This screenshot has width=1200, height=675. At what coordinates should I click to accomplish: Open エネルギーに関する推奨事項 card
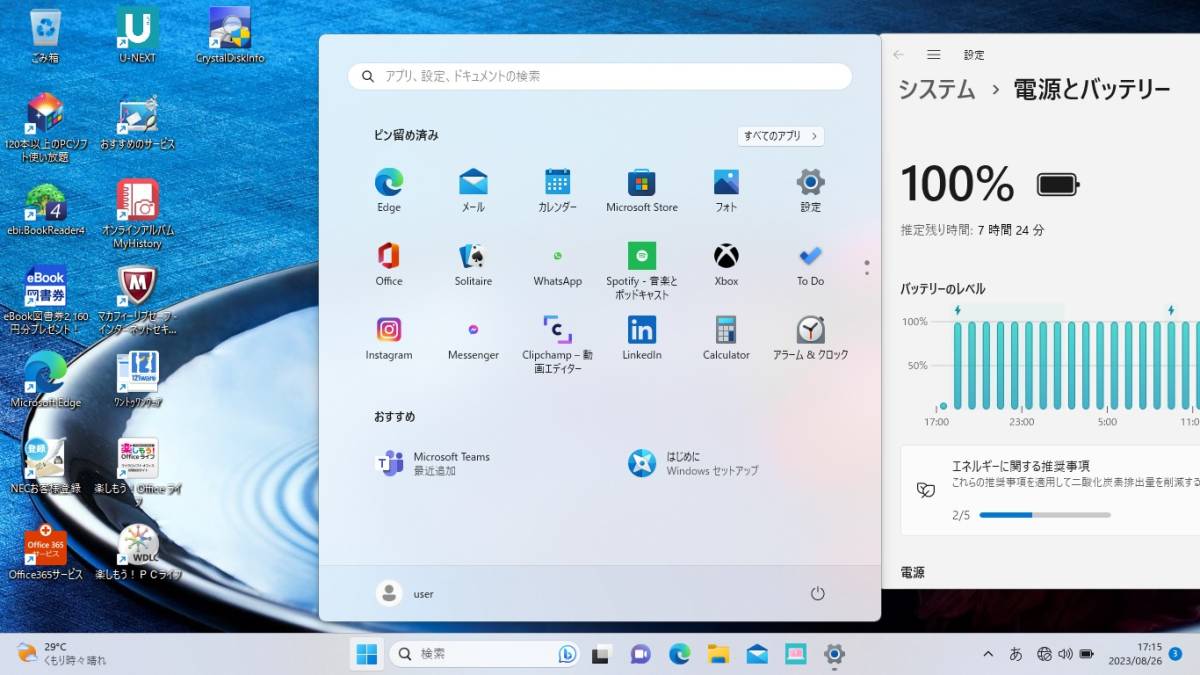[1050, 490]
